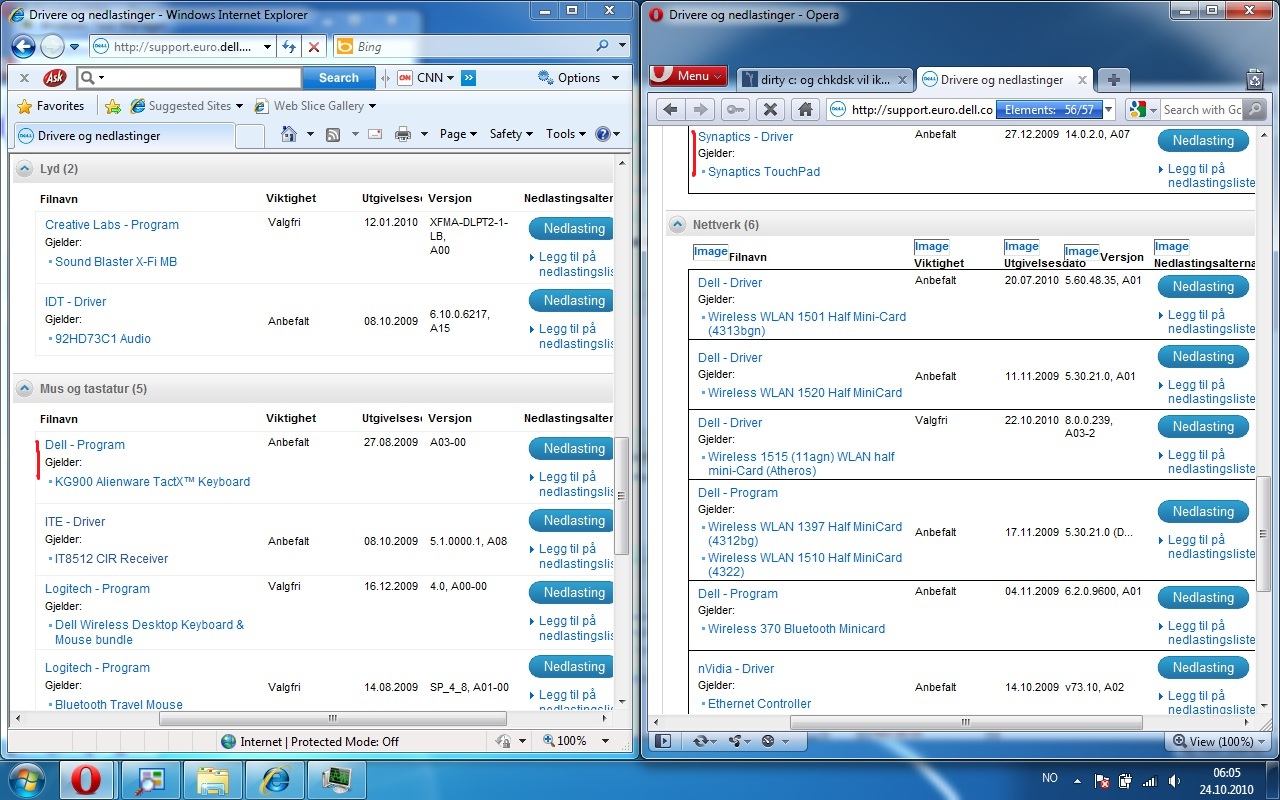Close the Ask toolbar in IE
This screenshot has width=1280, height=800.
(25, 78)
